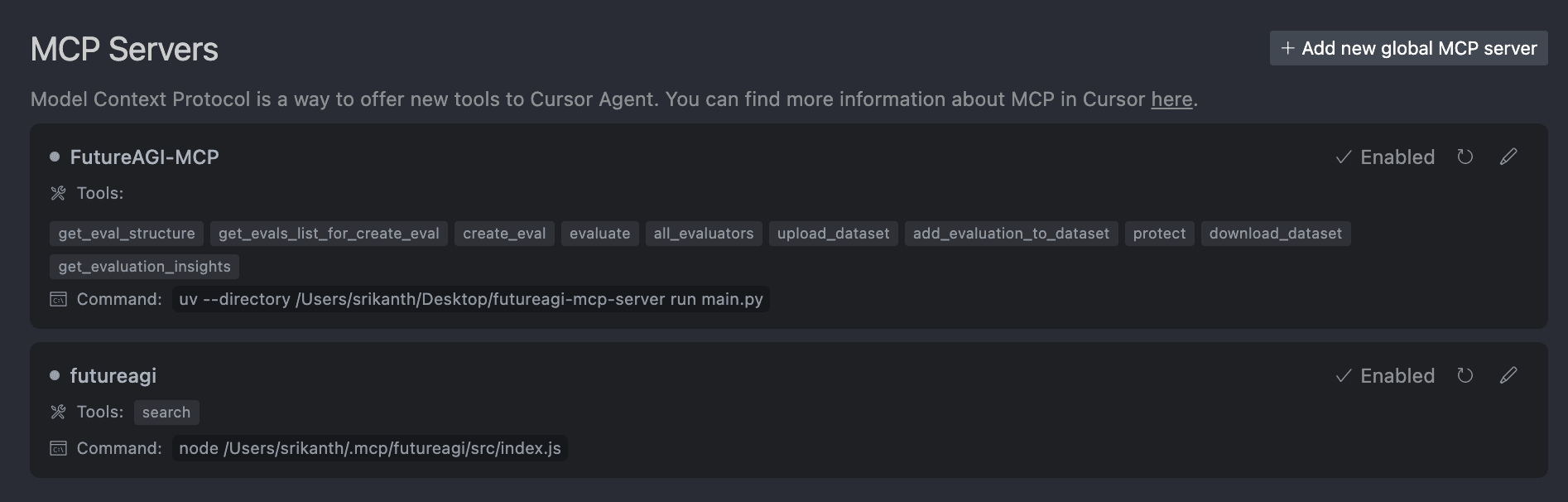Click the MCP Servers heading

pyautogui.click(x=124, y=50)
